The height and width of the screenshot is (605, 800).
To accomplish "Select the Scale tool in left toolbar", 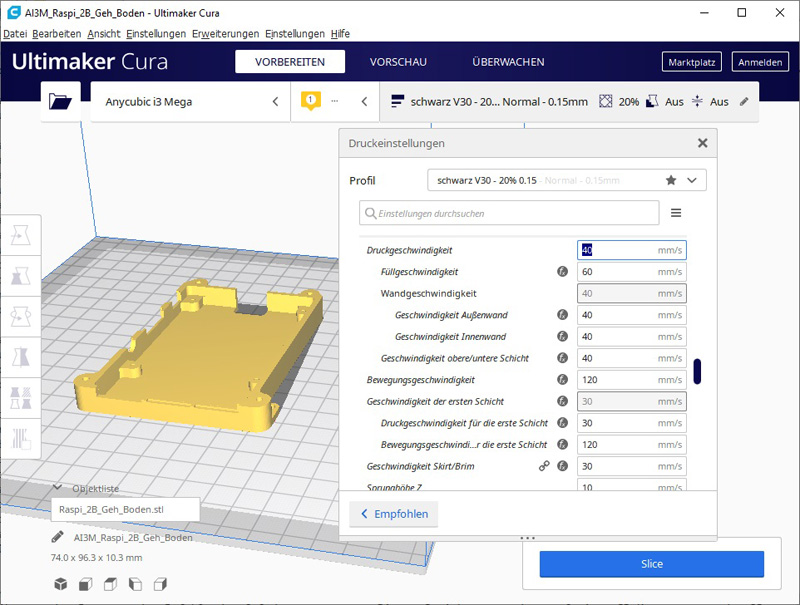I will [x=20, y=276].
